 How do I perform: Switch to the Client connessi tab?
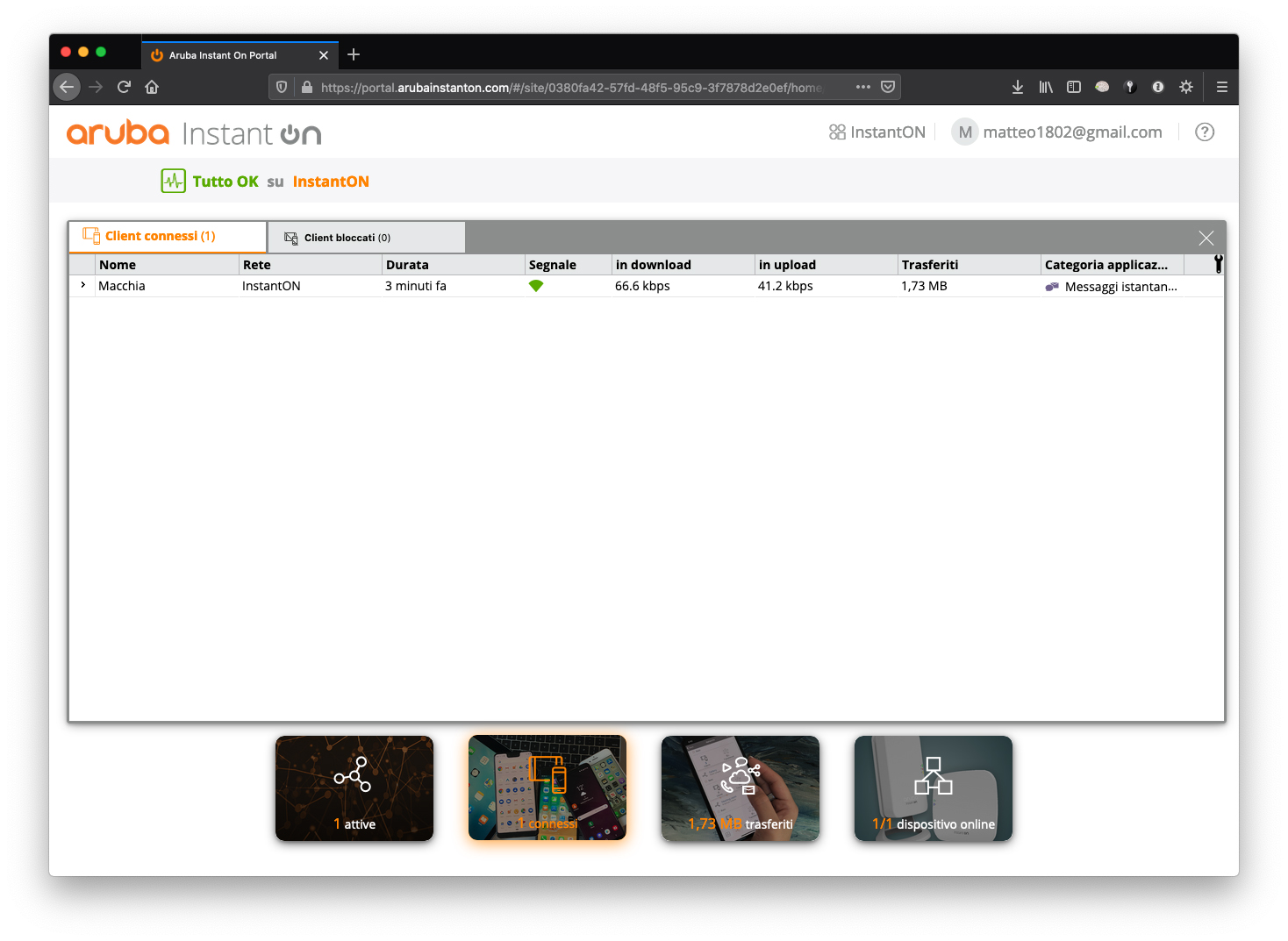168,237
